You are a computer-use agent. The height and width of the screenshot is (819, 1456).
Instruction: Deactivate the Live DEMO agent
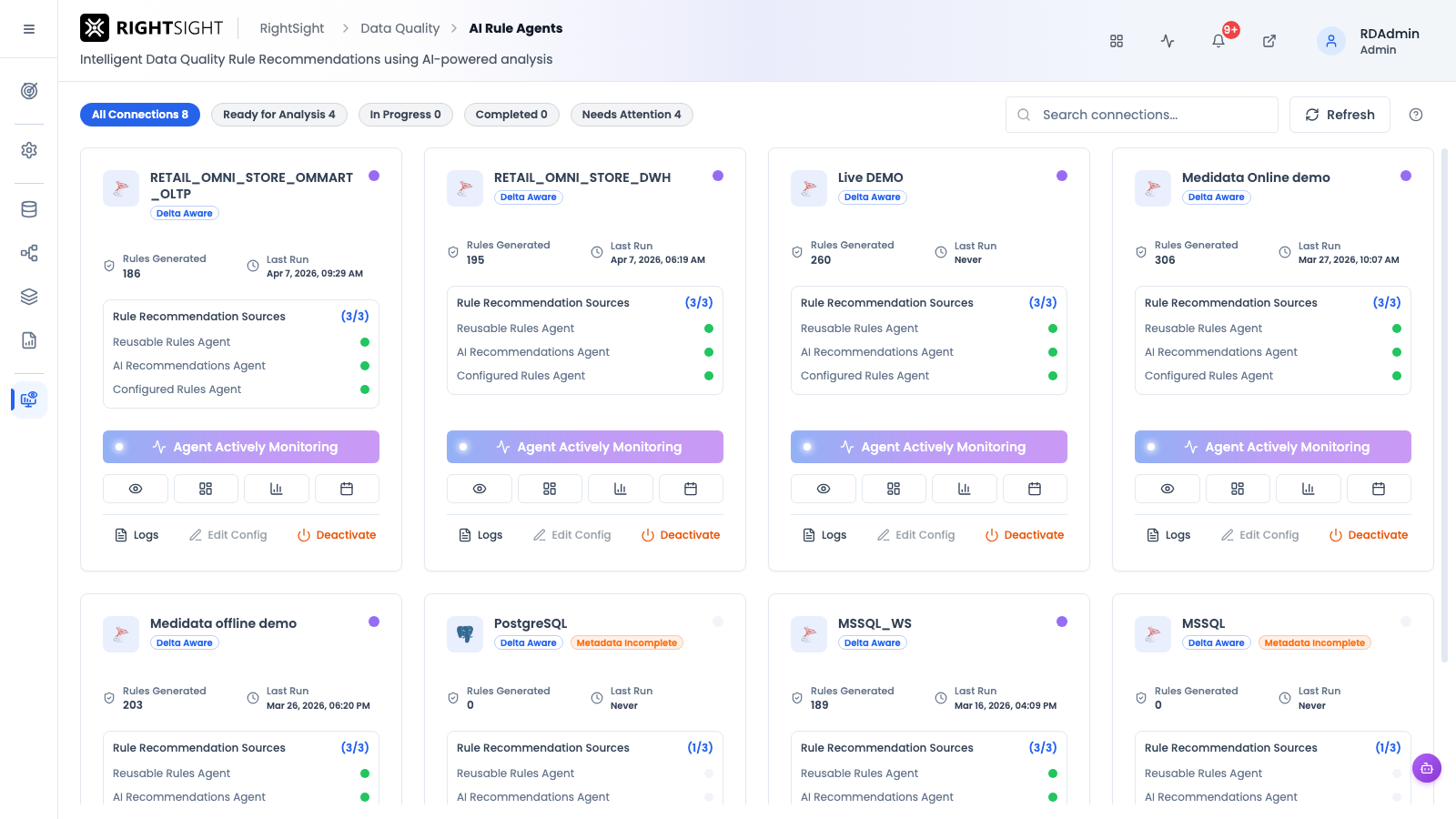(x=1025, y=535)
